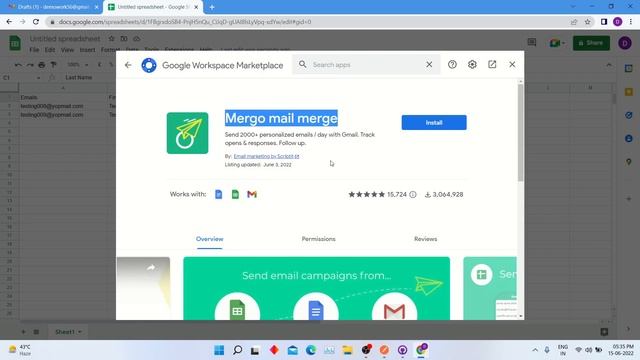Clear the Marketplace search field
This screenshot has width=640, height=360.
click(x=429, y=64)
